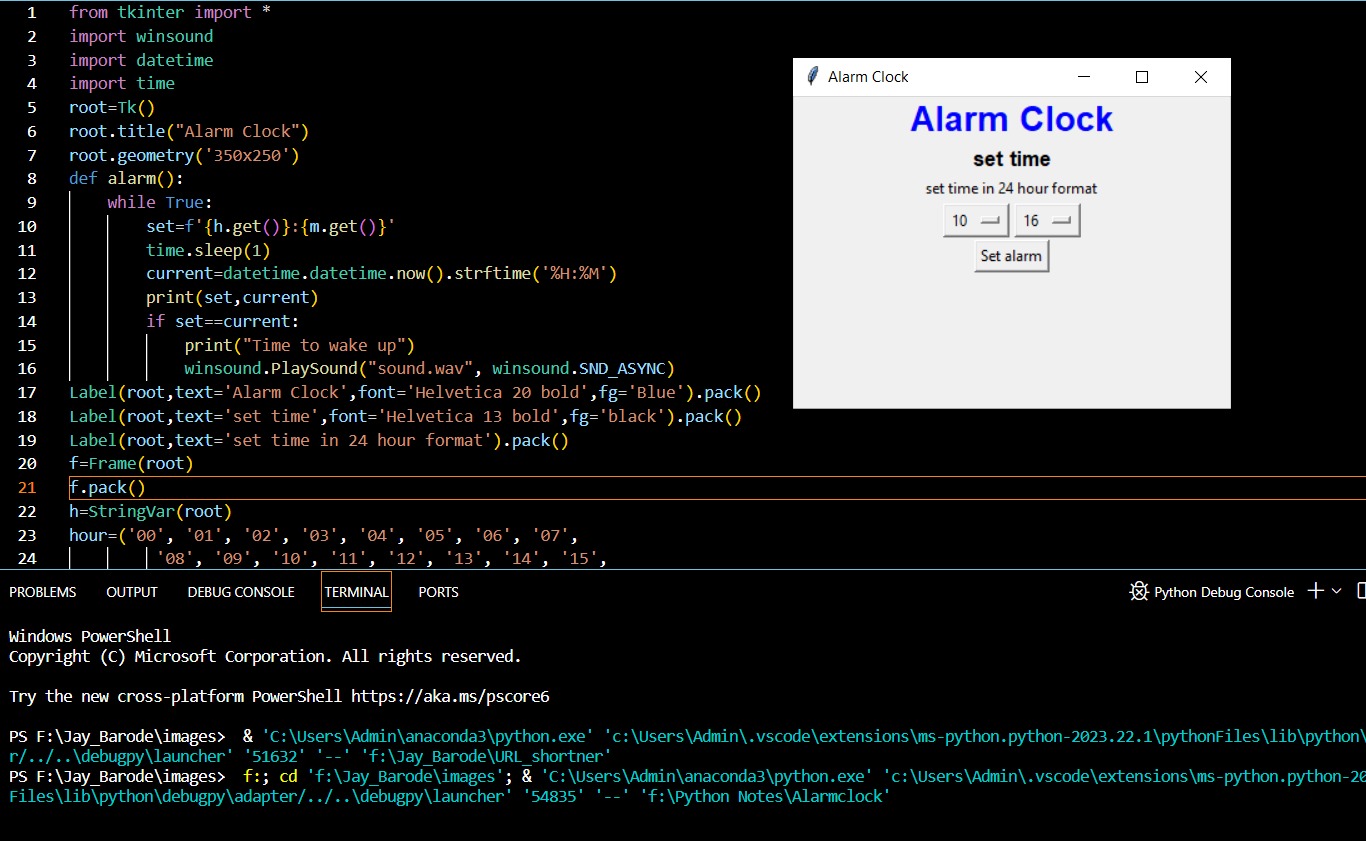Click the 'time.sleep(1)' code line
Image resolution: width=1366 pixels, height=841 pixels.
pos(208,250)
